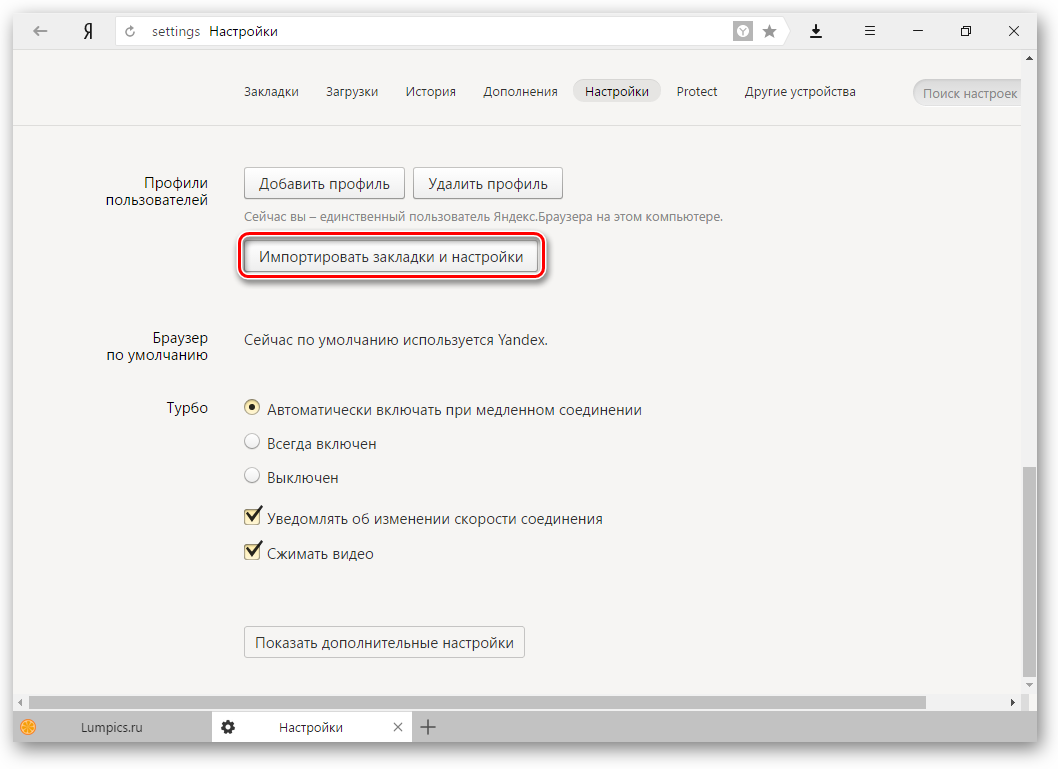This screenshot has width=1058, height=769.
Task: Reload page with the refresh icon
Action: point(130,32)
